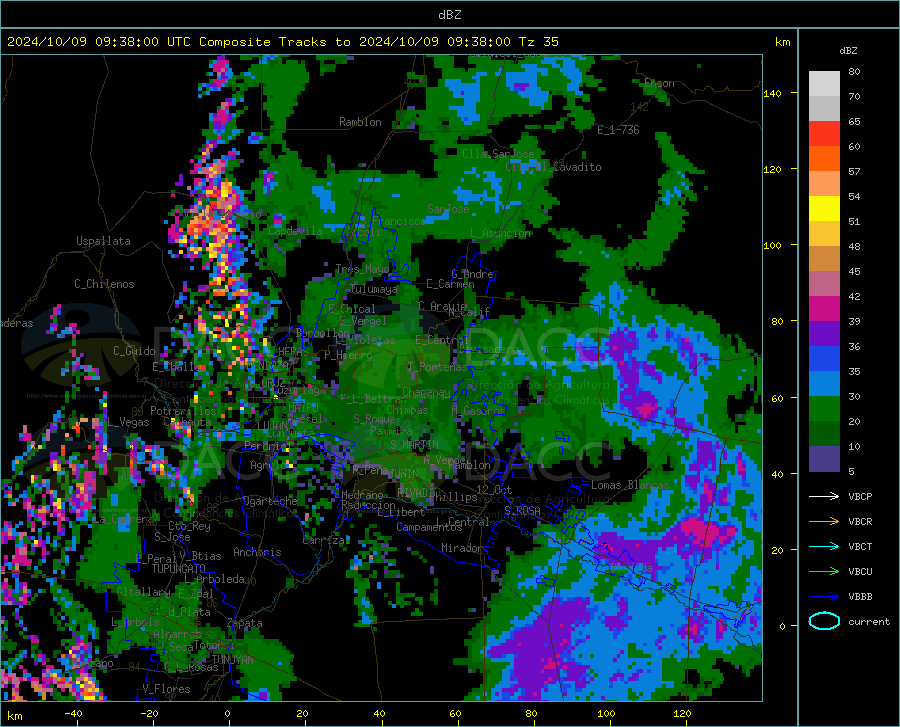Click the 'S_MARTIN' place label

pyautogui.click(x=414, y=445)
